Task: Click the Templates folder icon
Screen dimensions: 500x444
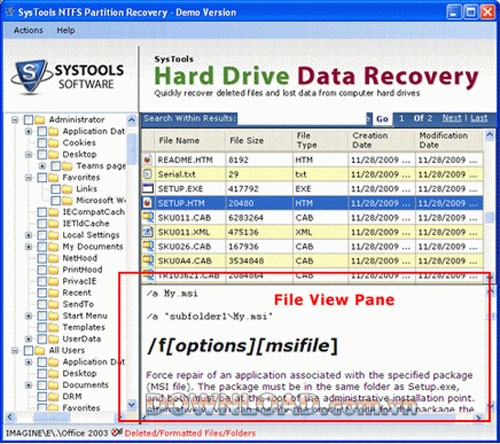Action: click(x=53, y=327)
